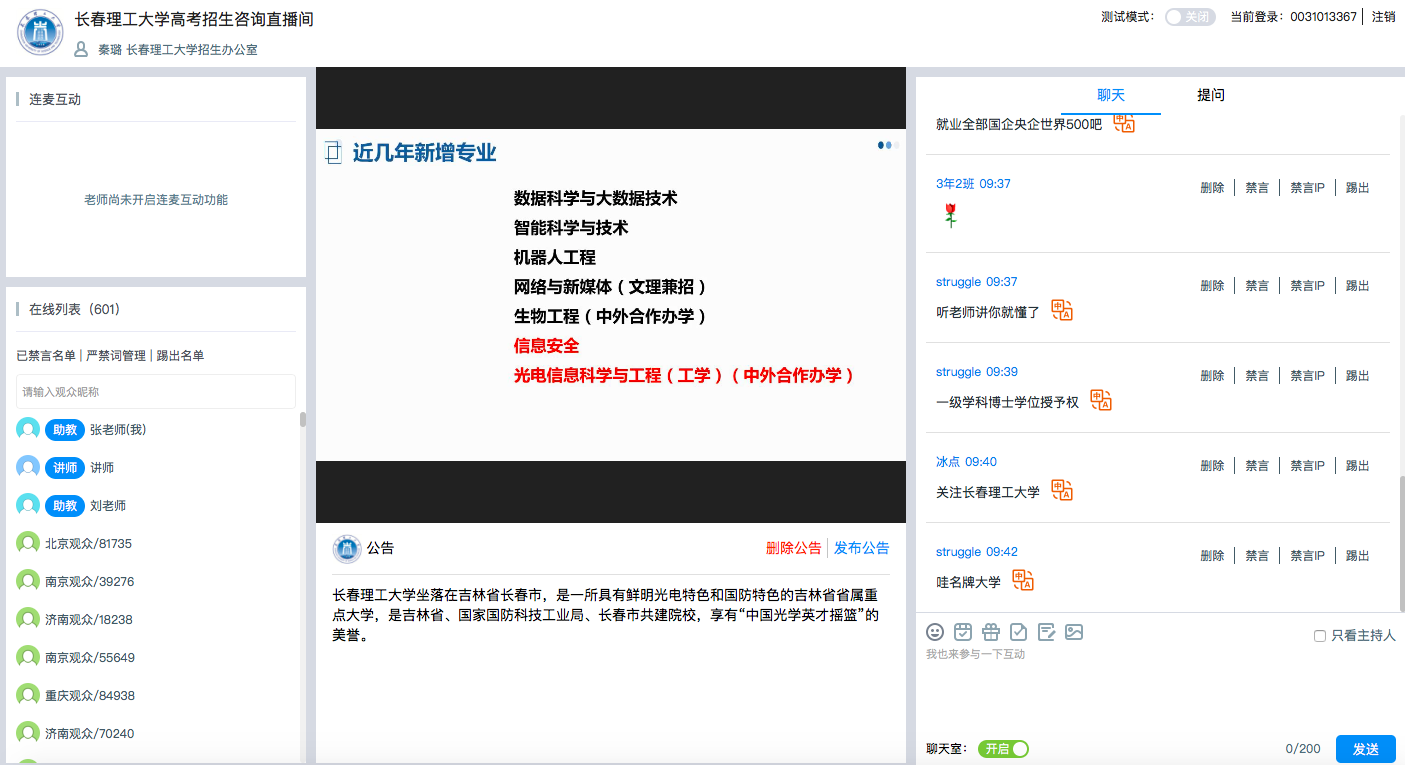Toggle the 测试模式 switch

(x=1190, y=17)
